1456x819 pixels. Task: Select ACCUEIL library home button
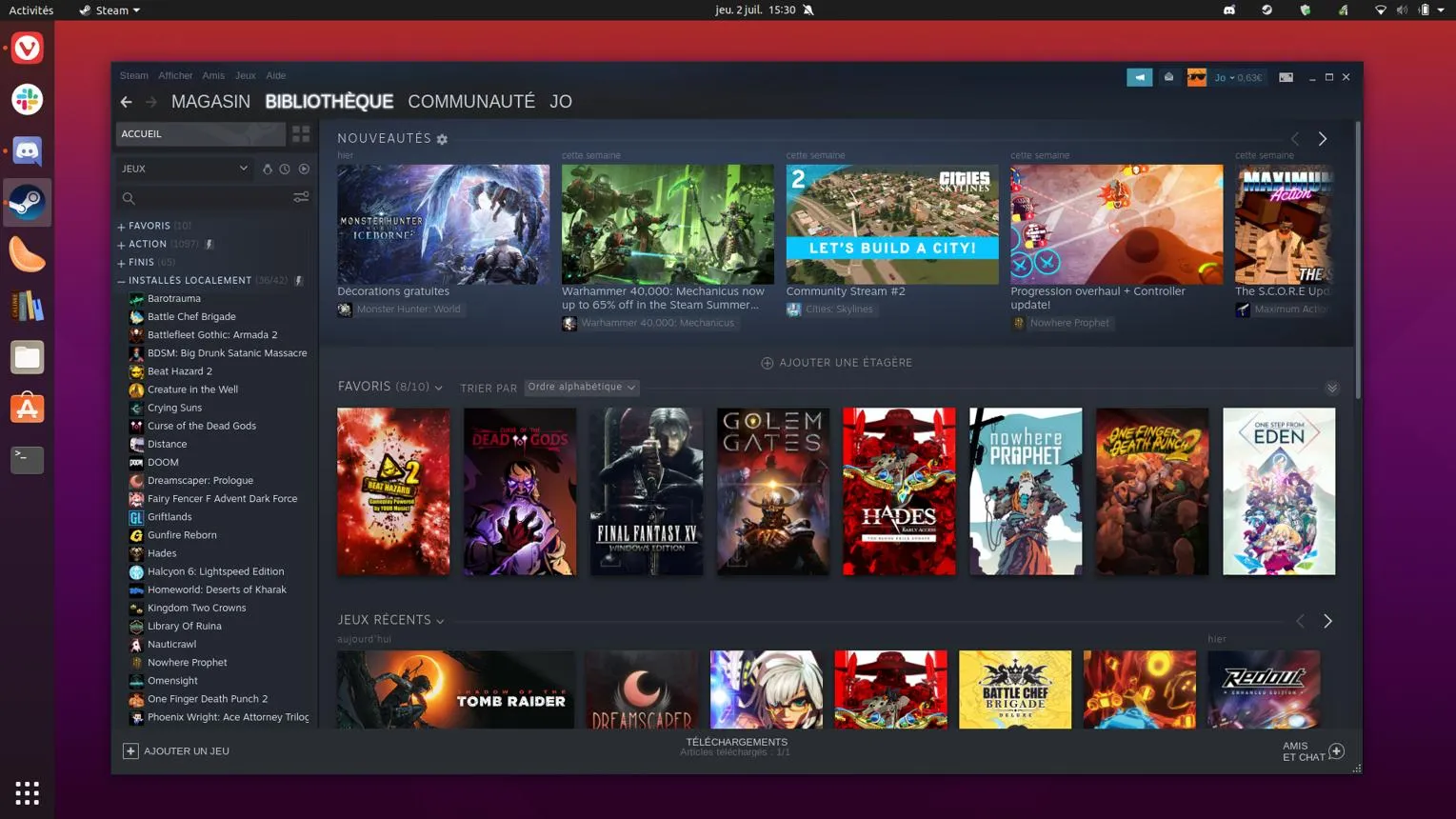pos(200,134)
